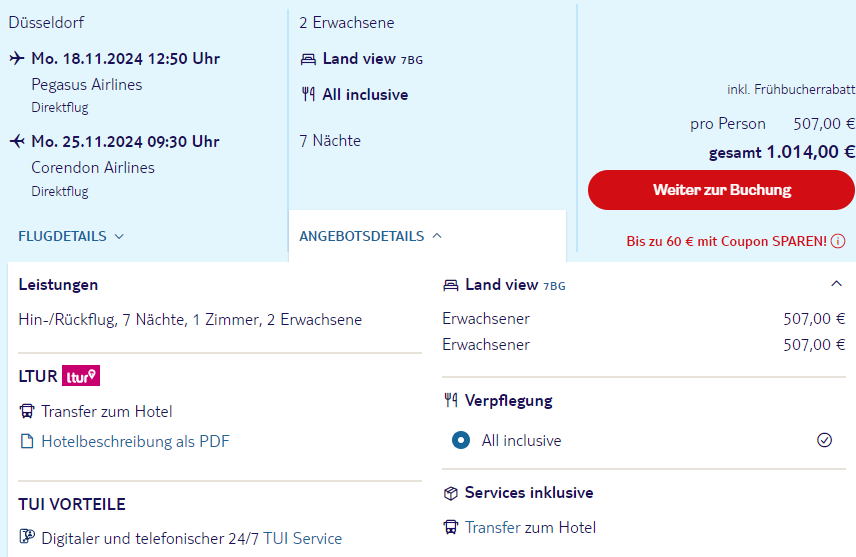Click the return flight airplane icon
Viewport: 856px width, 557px height.
[17, 141]
